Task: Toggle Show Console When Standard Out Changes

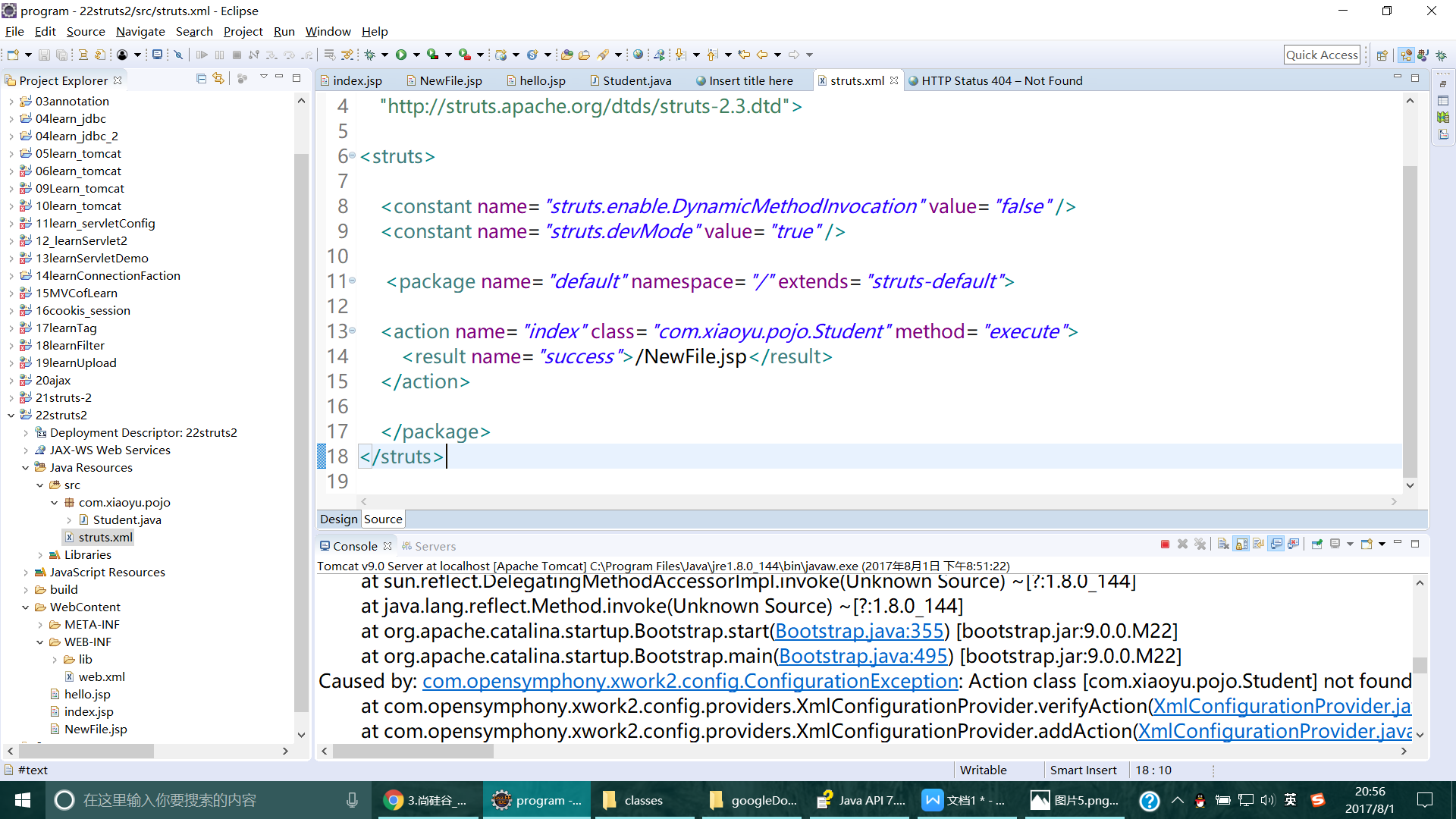Action: pos(1276,544)
